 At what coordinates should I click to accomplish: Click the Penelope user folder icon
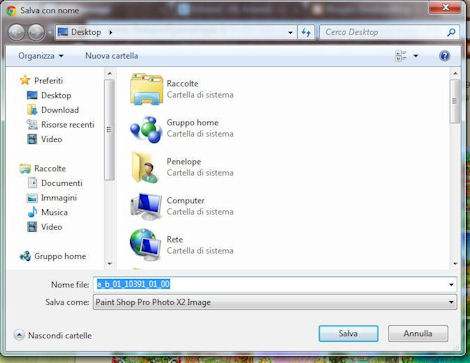click(x=145, y=168)
